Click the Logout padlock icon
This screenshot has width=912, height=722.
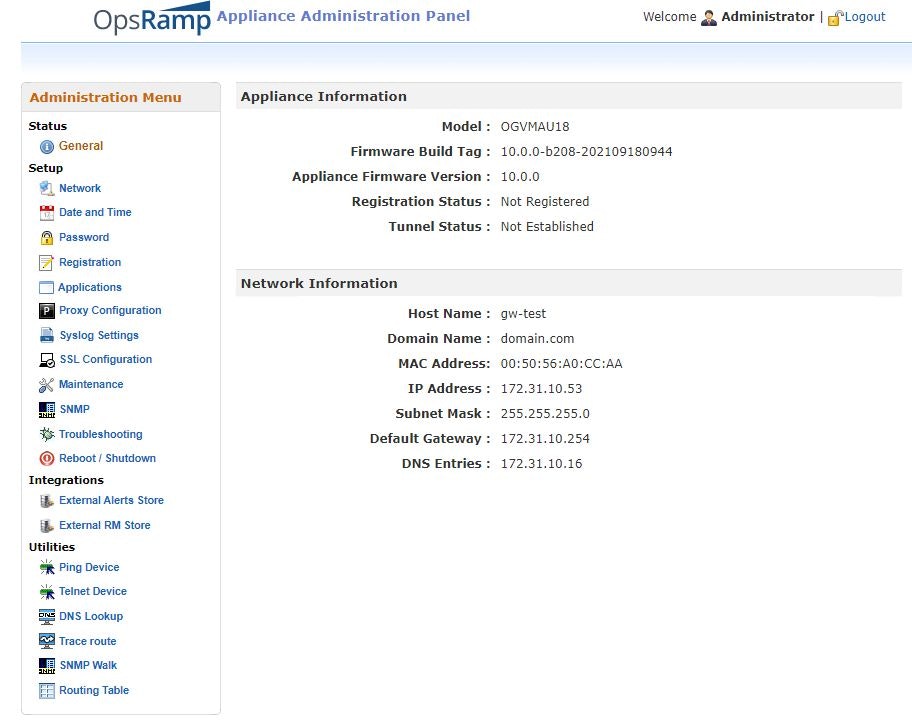tap(835, 18)
